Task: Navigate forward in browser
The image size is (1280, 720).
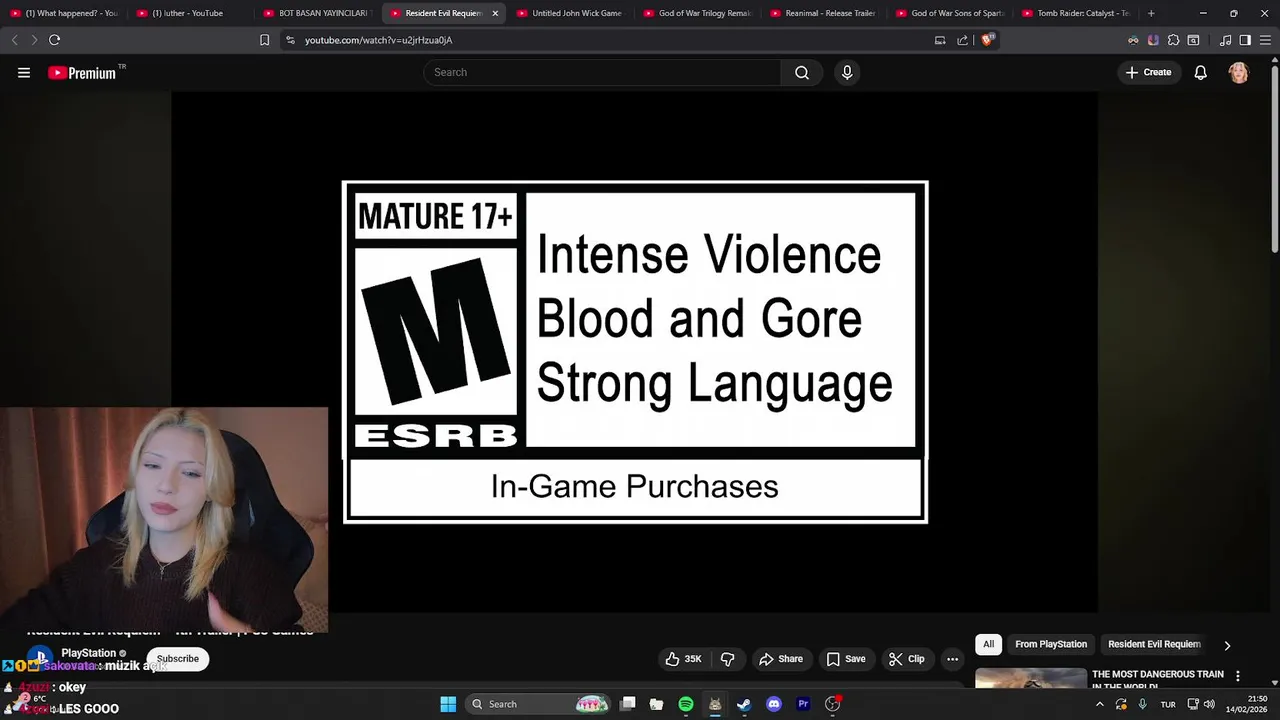Action: [x=33, y=40]
